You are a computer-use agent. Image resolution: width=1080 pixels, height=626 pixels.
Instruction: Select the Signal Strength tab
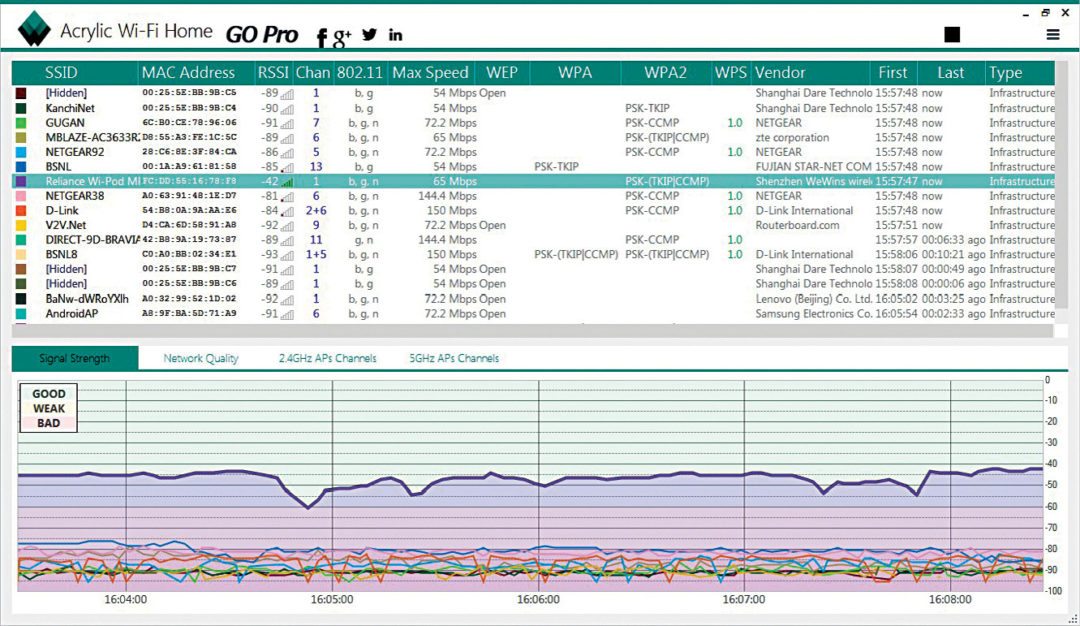point(75,358)
